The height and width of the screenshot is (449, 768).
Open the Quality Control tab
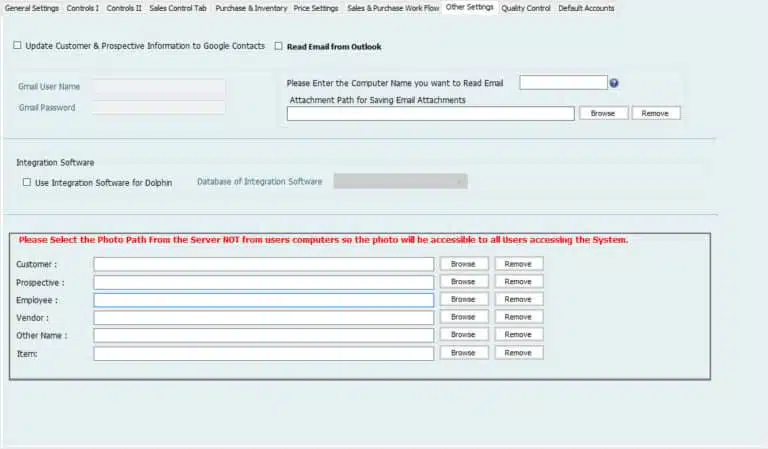[525, 8]
